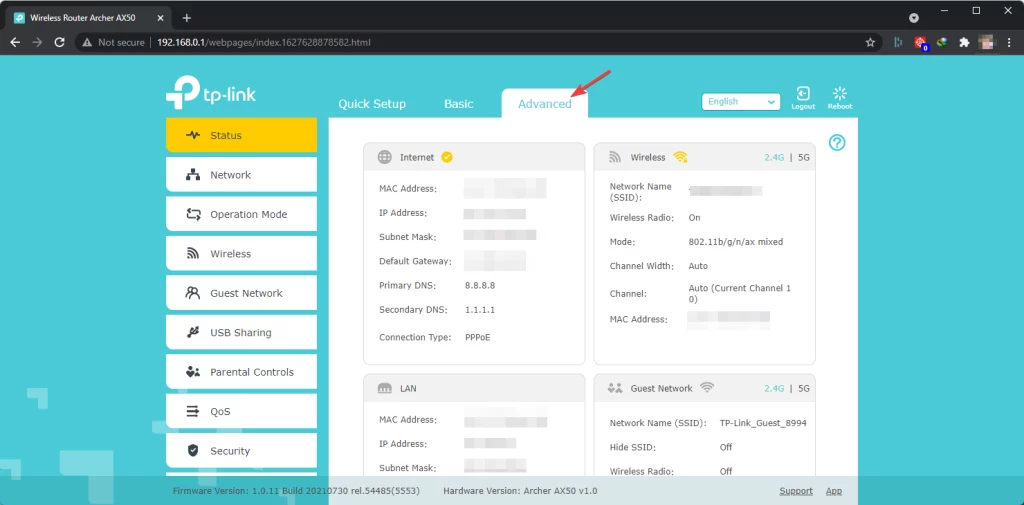This screenshot has height=505, width=1024.
Task: Click the Hardware Version Archer AX50 v1.0 text
Action: 520,491
